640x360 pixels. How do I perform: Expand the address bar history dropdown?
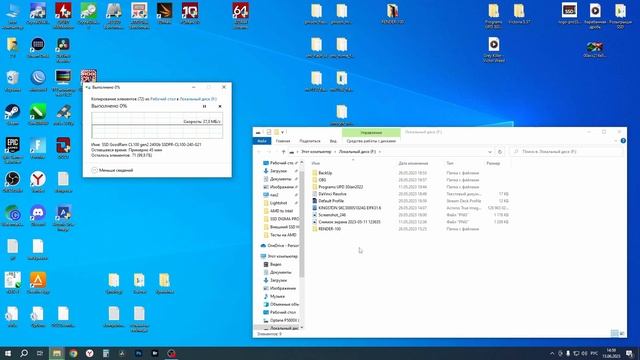[490, 152]
